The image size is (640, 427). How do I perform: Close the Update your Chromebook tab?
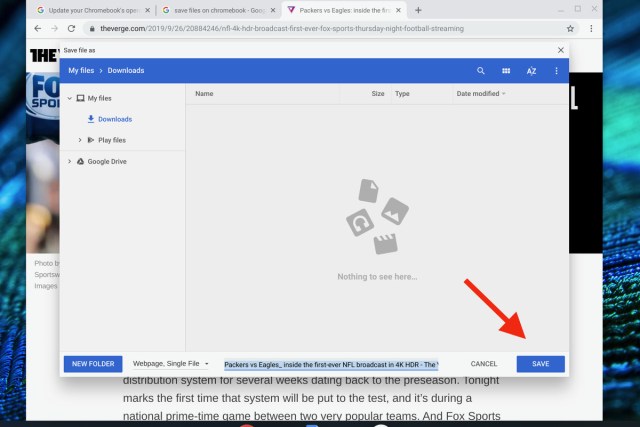click(x=148, y=10)
